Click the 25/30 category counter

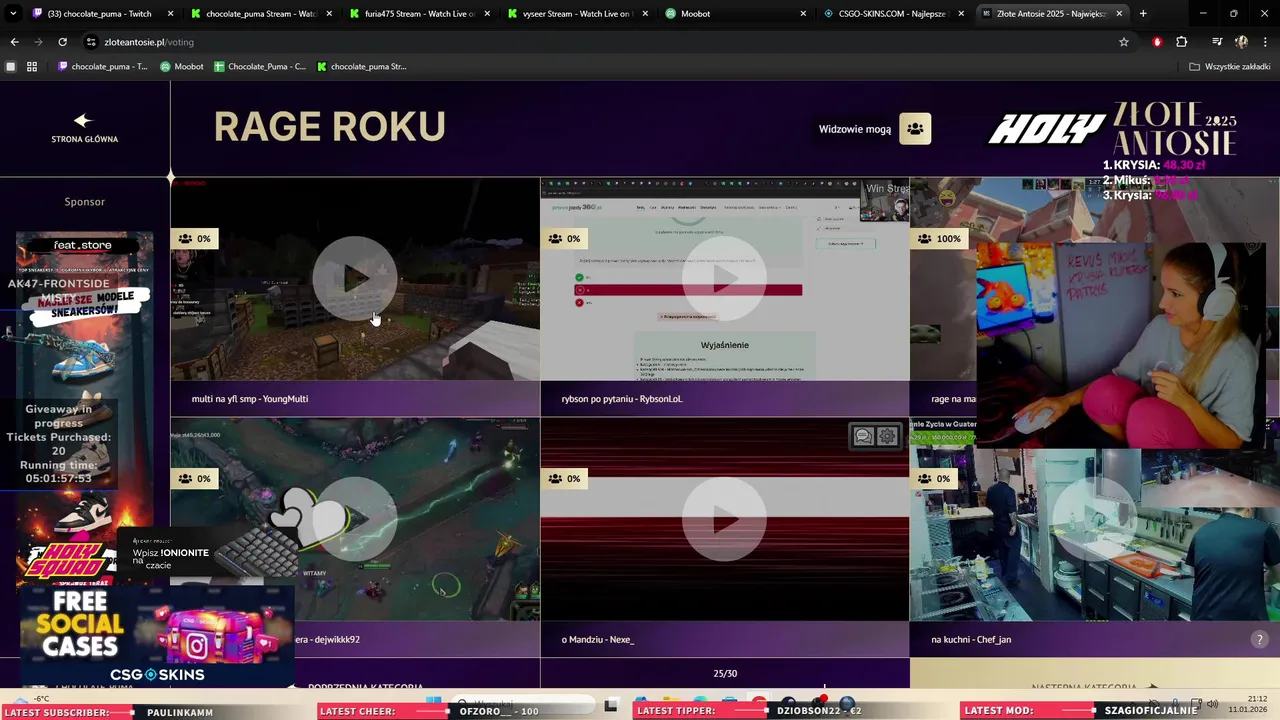click(x=725, y=674)
